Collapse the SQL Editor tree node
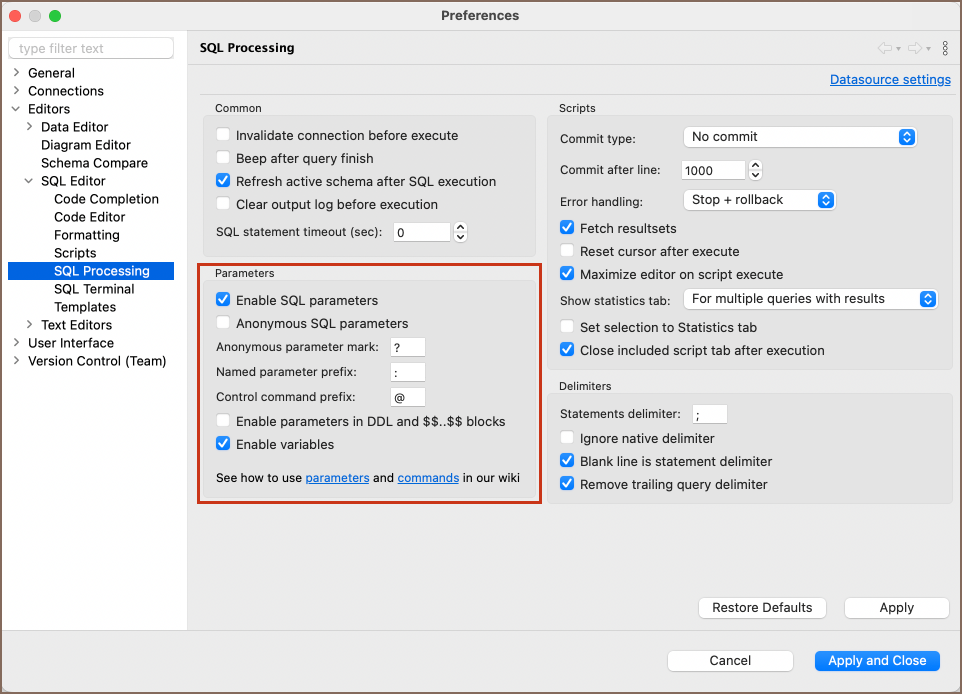Viewport: 962px width, 694px height. point(29,181)
